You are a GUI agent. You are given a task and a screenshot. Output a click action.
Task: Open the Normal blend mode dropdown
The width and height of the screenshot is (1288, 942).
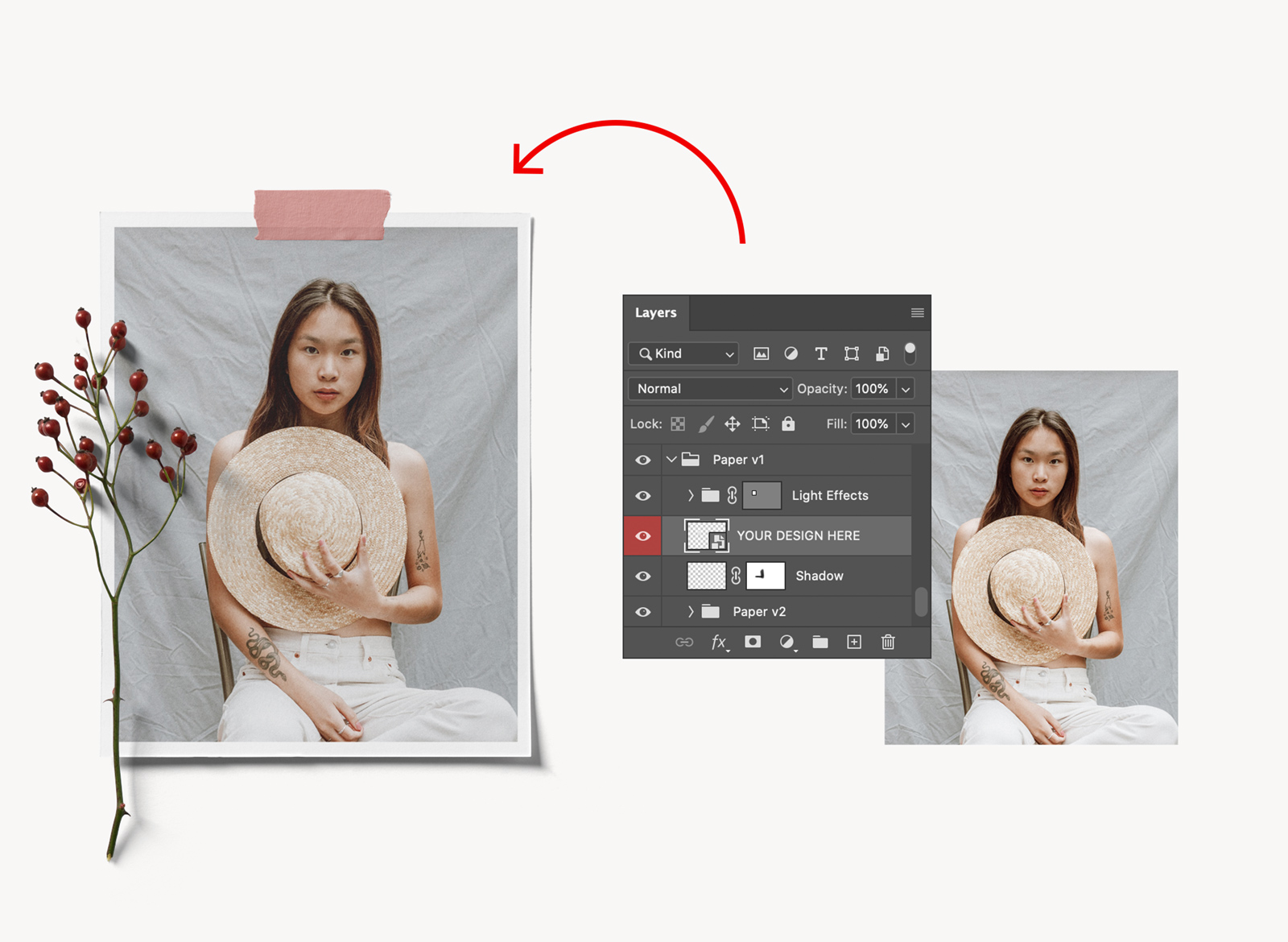tap(710, 389)
